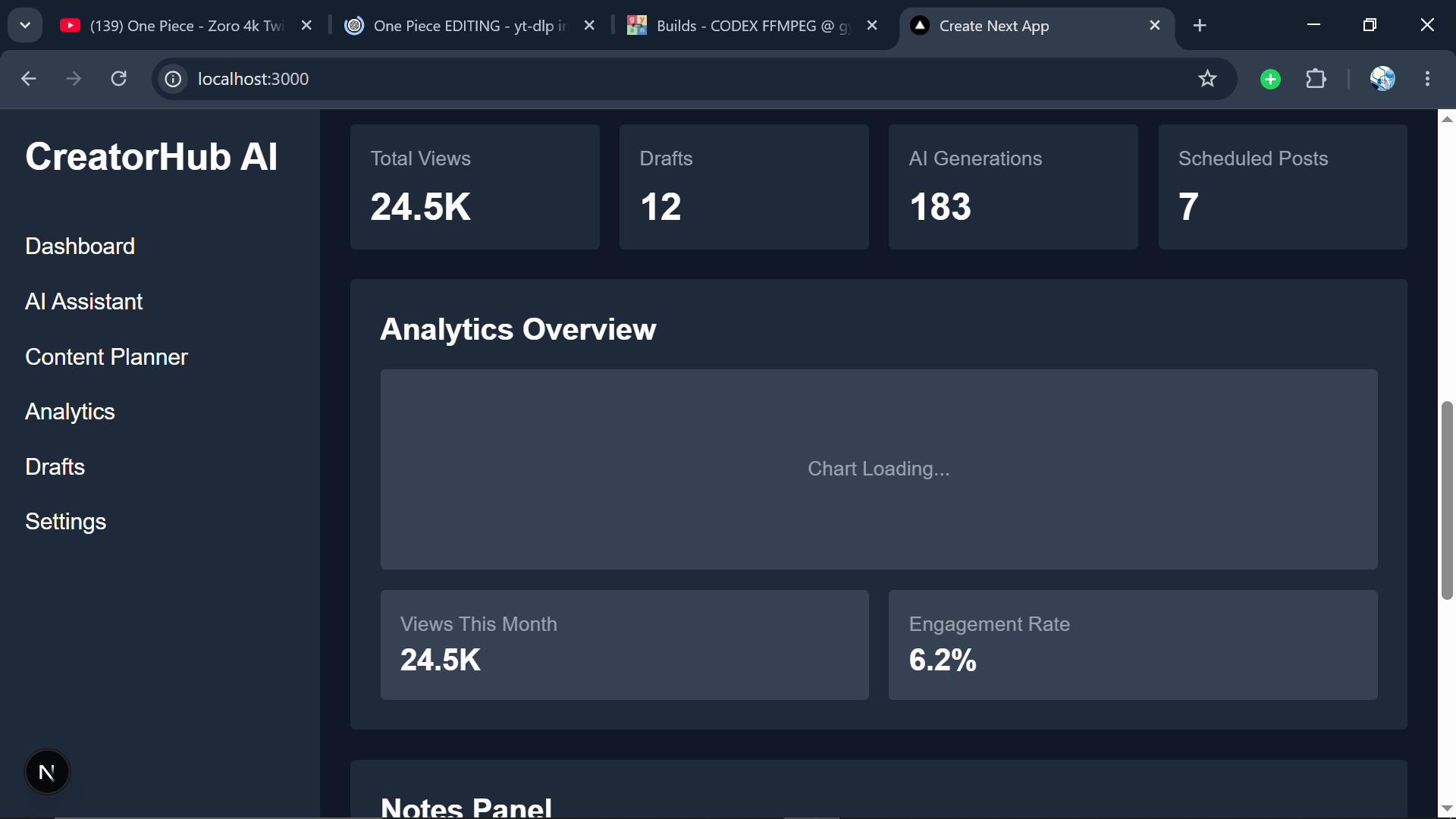Open the Next.js dev tools N badge
The height and width of the screenshot is (819, 1456).
pyautogui.click(x=47, y=772)
